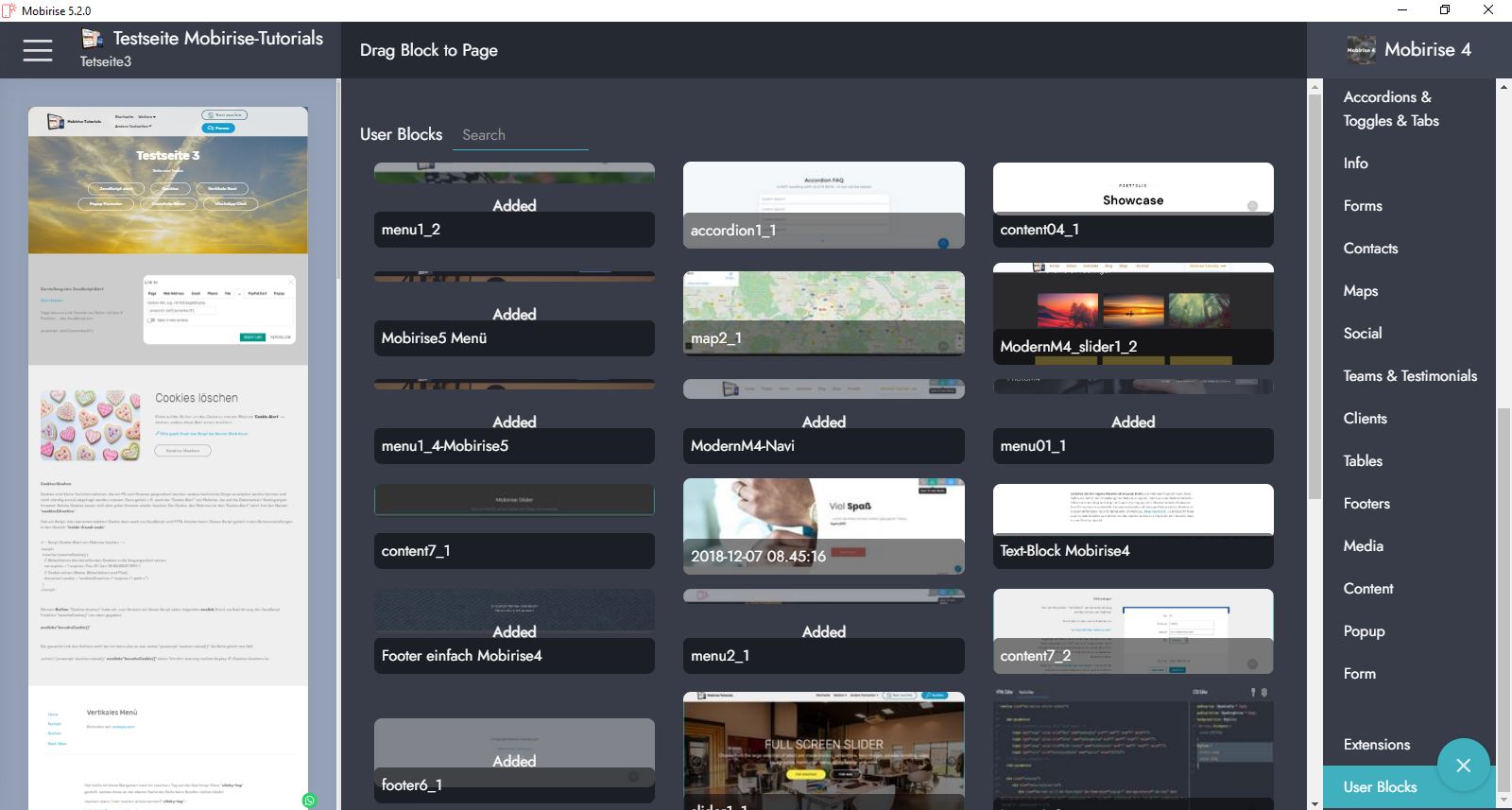Click the round icon on content7_2 block
The image size is (1512, 810).
coord(1252,664)
